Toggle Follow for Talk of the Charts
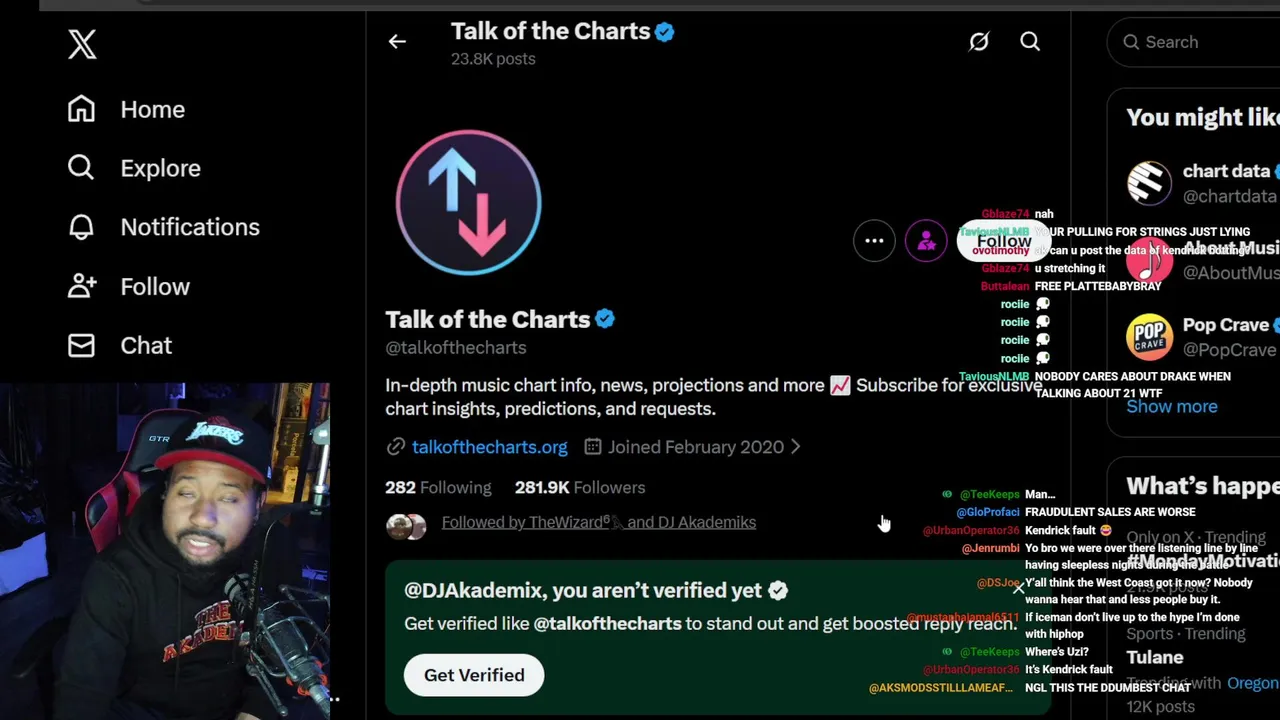Viewport: 1280px width, 720px height. [1003, 242]
